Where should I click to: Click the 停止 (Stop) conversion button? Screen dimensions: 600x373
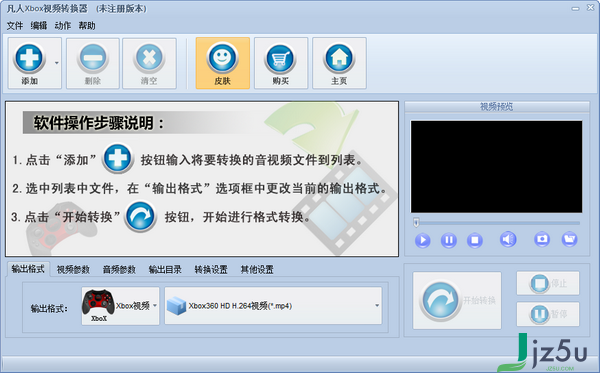[548, 283]
